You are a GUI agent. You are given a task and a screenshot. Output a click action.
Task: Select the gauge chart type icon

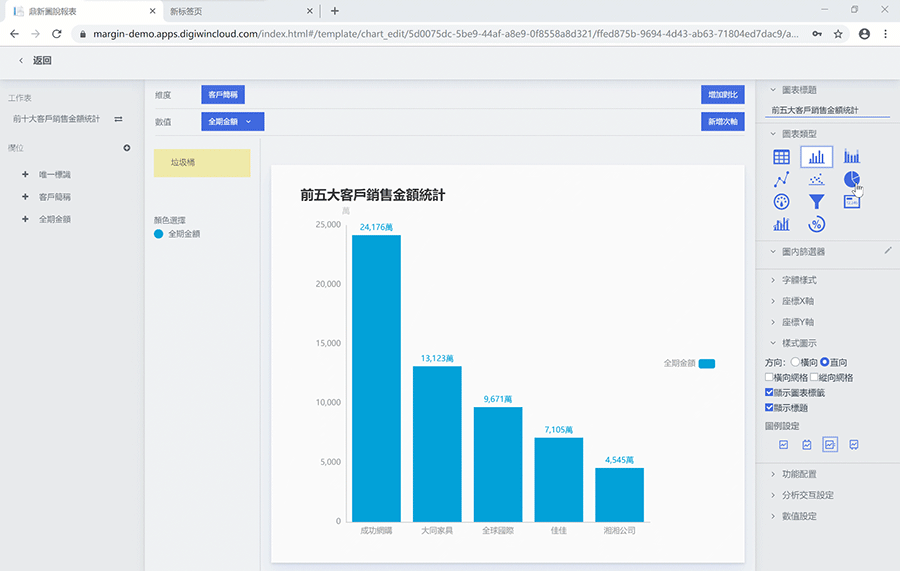(x=782, y=201)
